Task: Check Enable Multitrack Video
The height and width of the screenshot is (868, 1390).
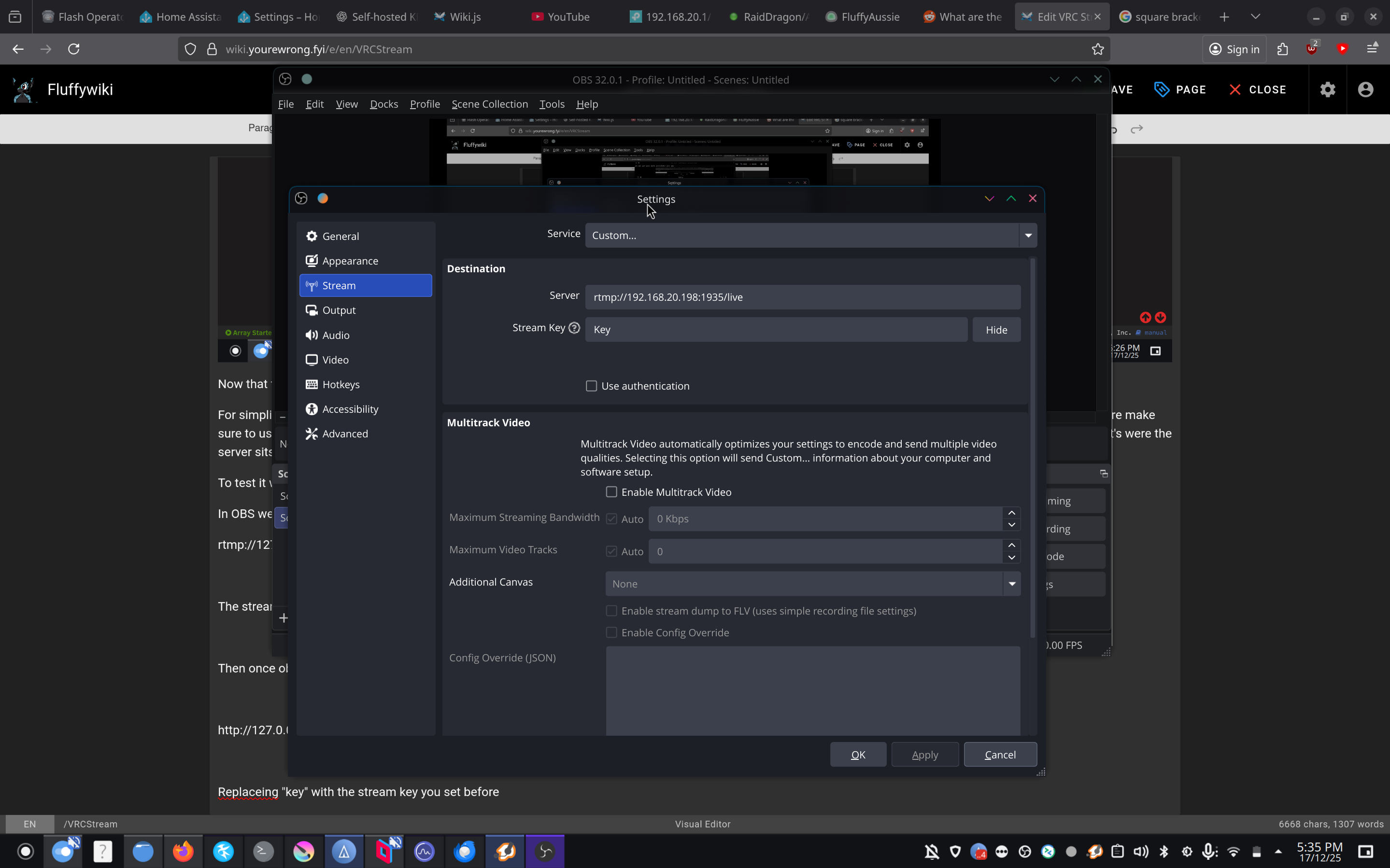Action: [611, 492]
